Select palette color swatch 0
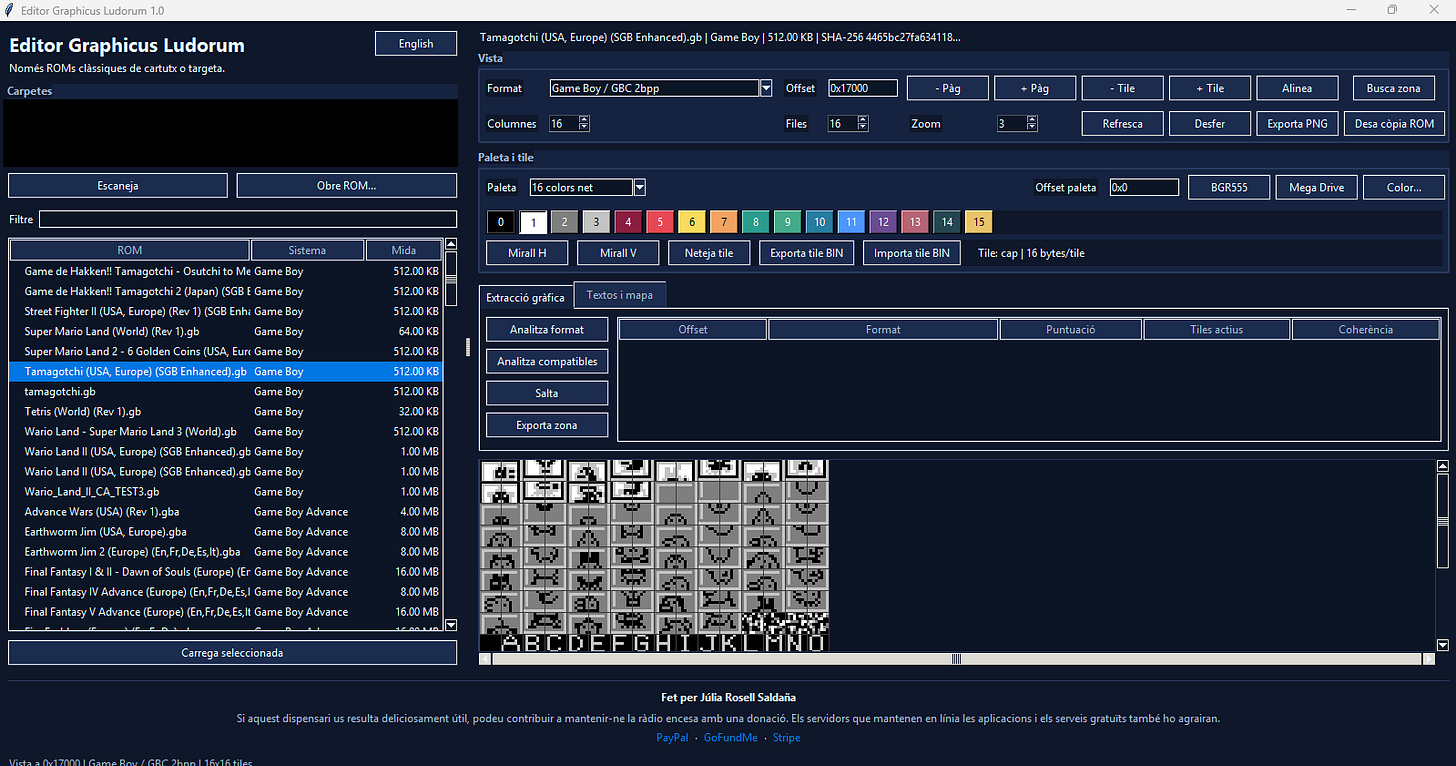1456x766 pixels. point(500,222)
